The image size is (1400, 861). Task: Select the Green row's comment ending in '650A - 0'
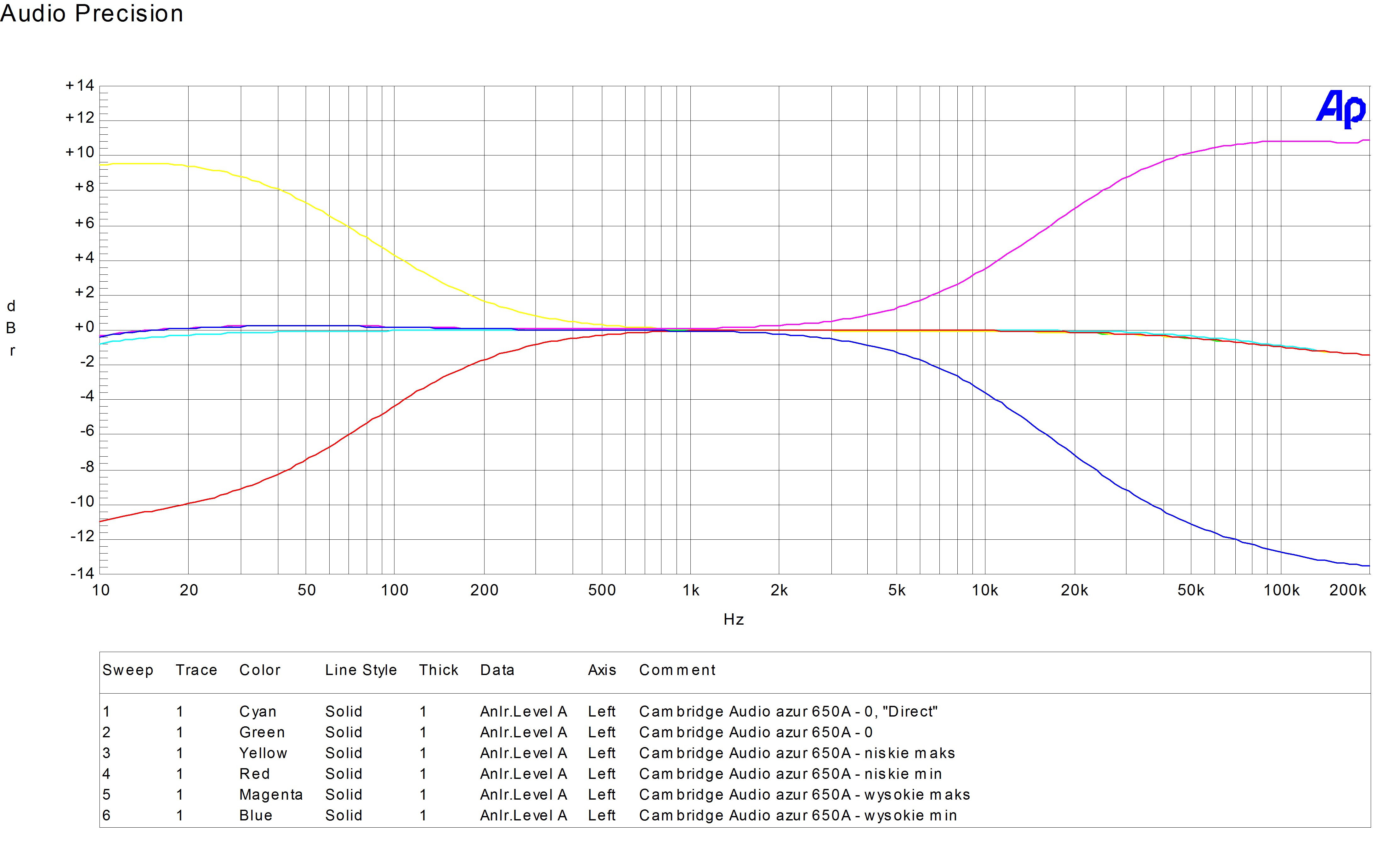click(756, 732)
